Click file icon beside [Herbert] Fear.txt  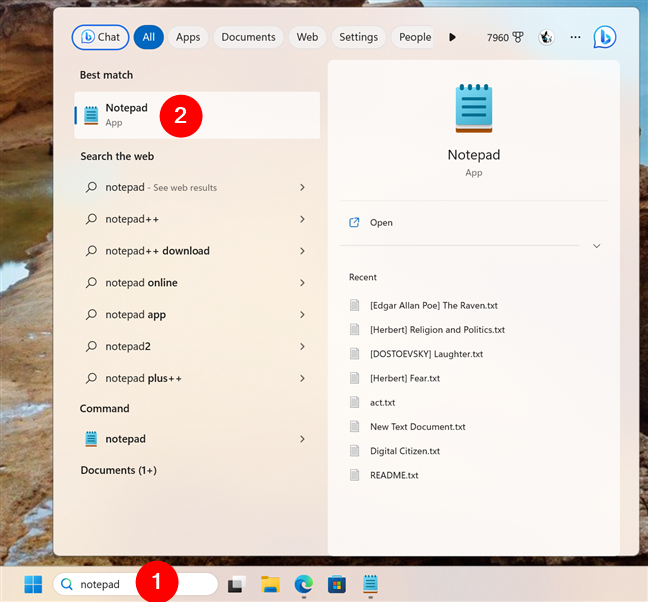(355, 378)
